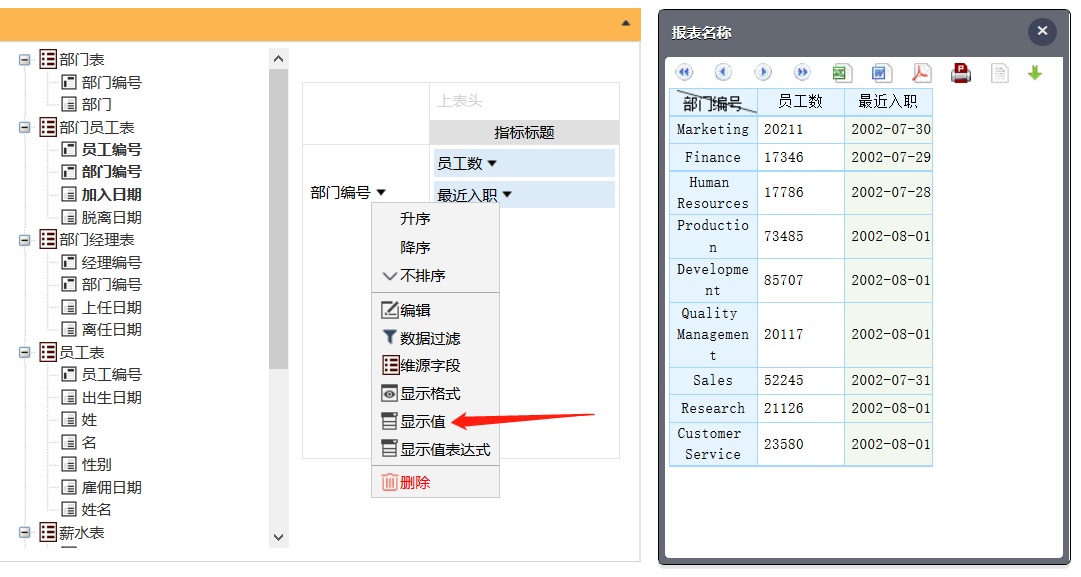The height and width of the screenshot is (577, 1081).
Task: Collapse the 部门表 tree node
Action: pyautogui.click(x=24, y=60)
